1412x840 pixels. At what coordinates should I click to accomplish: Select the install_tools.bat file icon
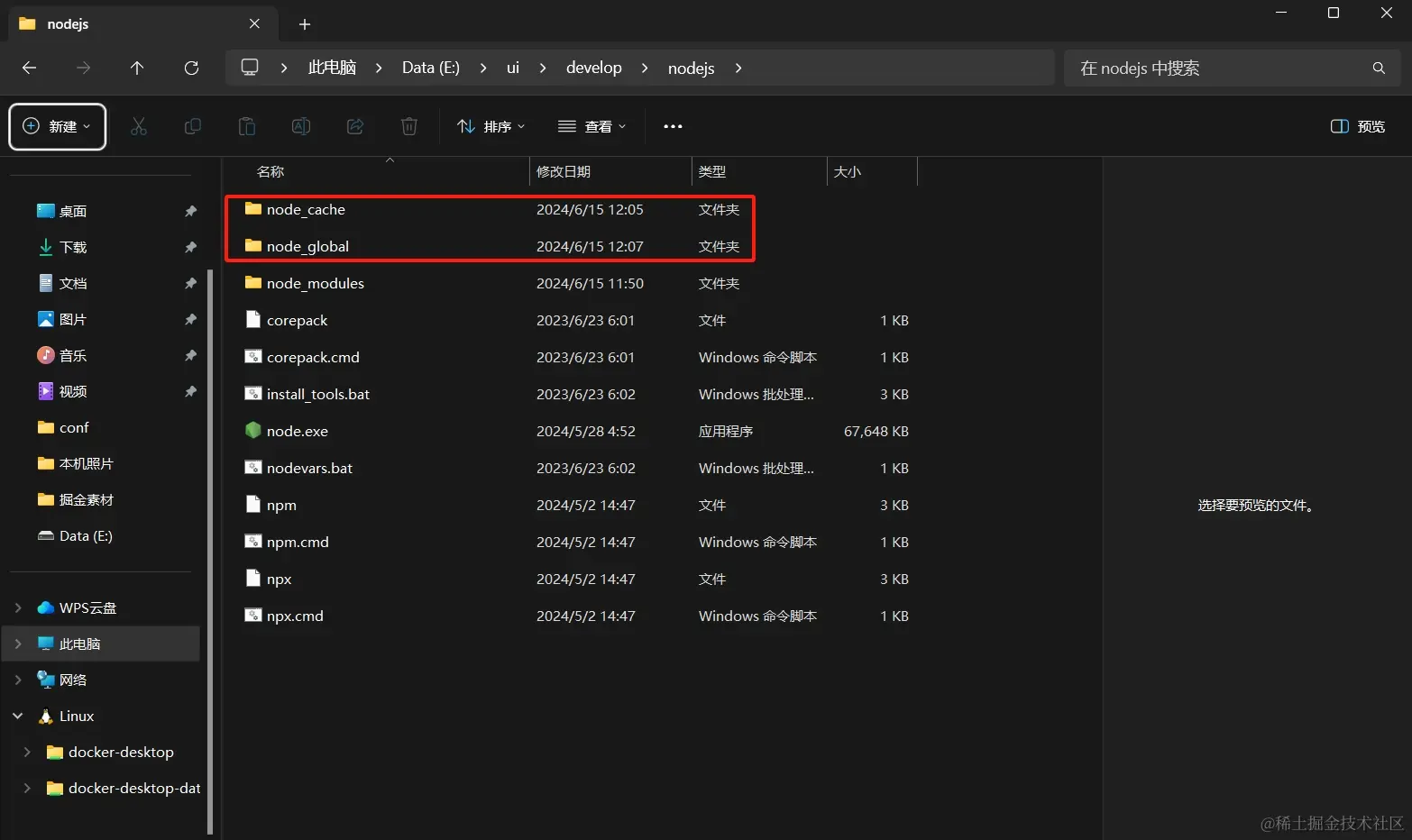pos(253,394)
